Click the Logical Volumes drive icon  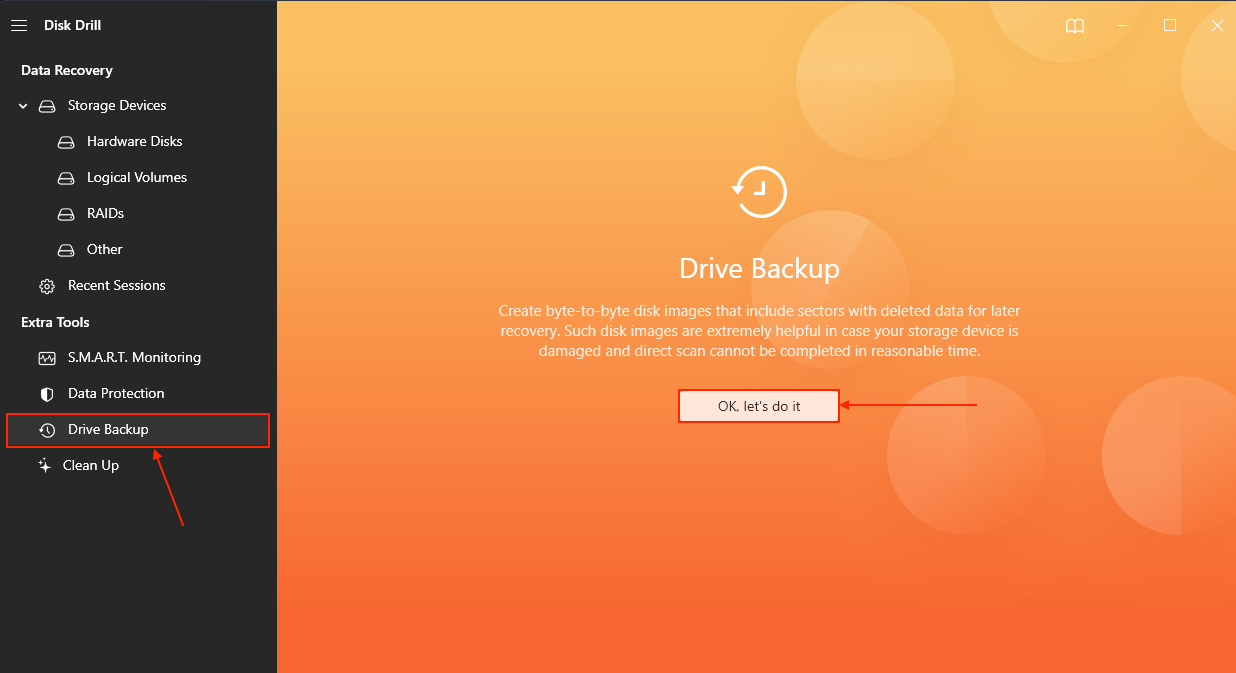coord(66,178)
